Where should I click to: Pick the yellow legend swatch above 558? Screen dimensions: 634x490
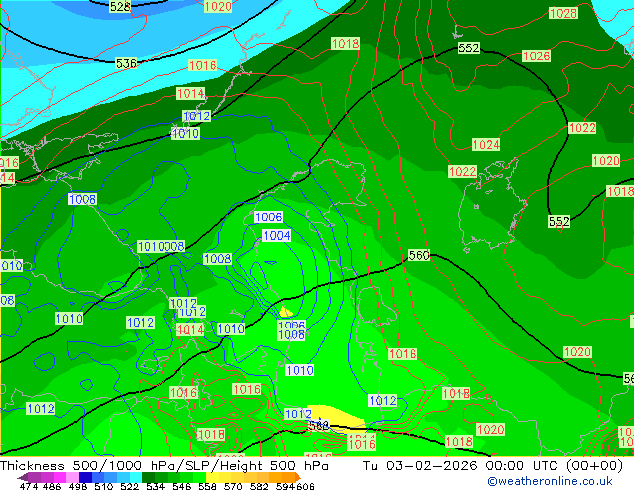213,477
